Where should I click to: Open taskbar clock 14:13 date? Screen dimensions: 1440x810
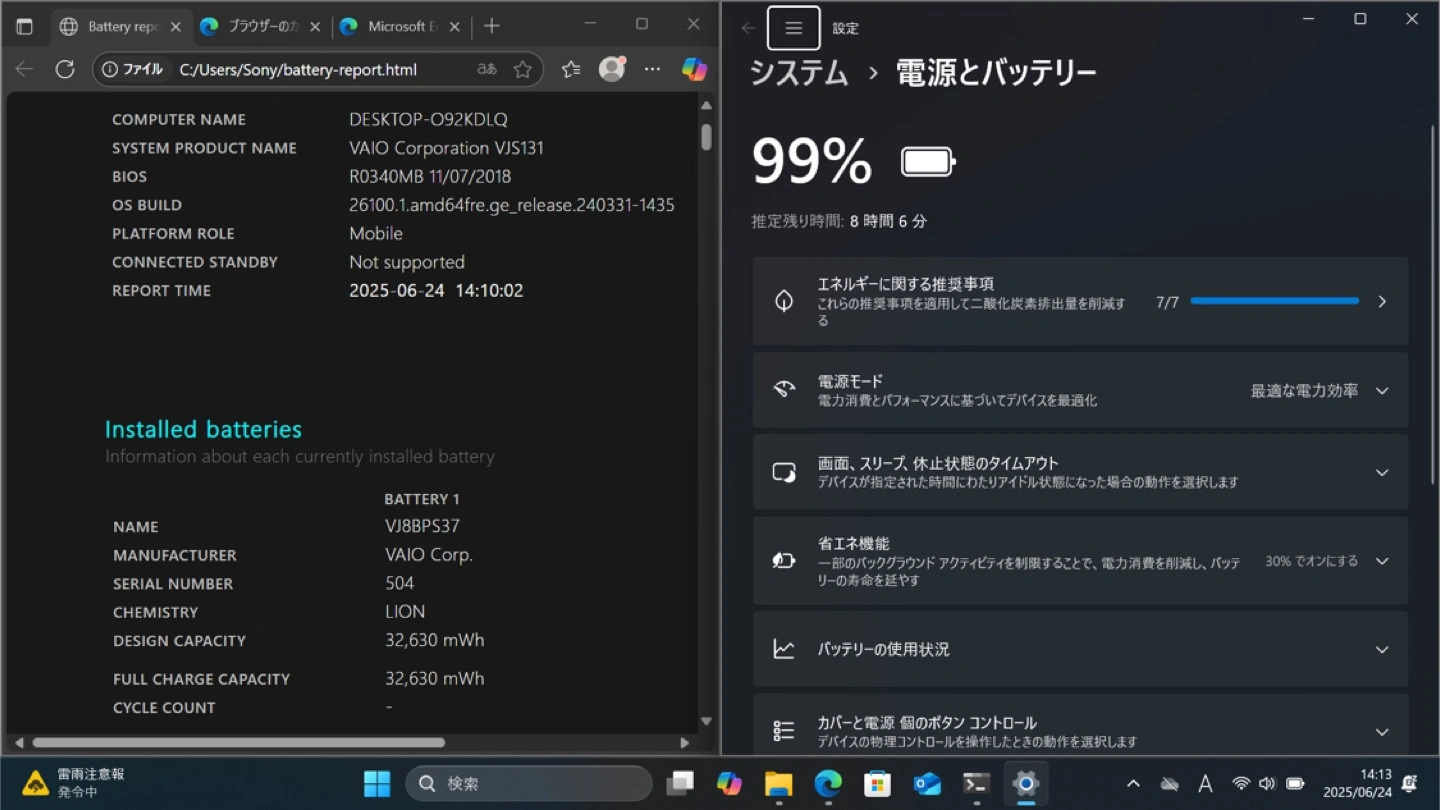click(1357, 784)
